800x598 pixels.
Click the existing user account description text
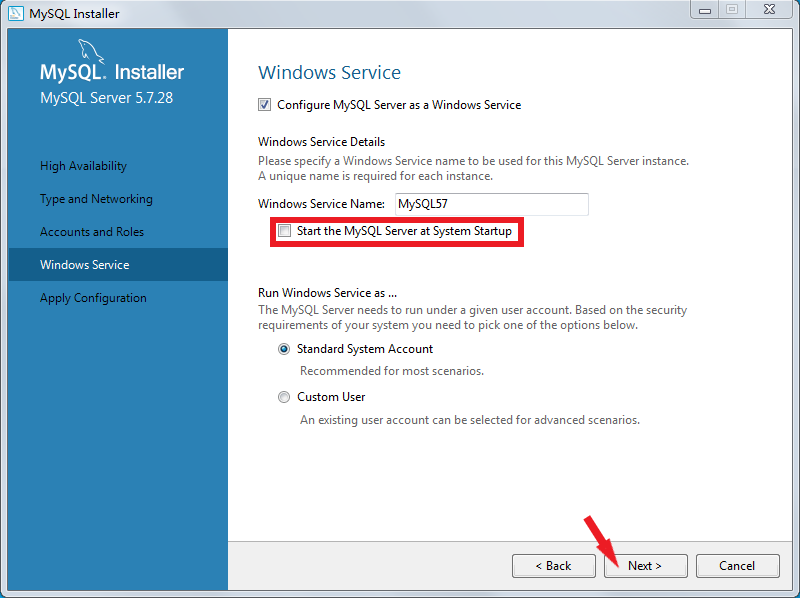click(470, 420)
